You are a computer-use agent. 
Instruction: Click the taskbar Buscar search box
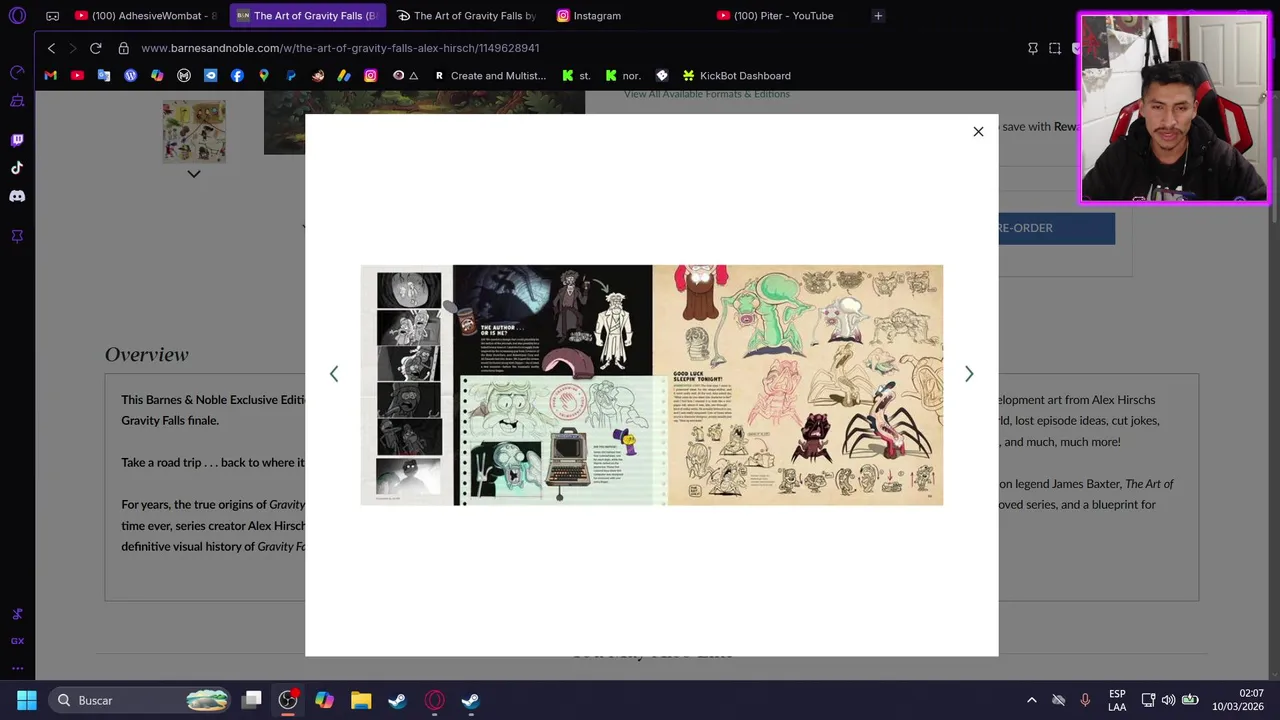142,700
